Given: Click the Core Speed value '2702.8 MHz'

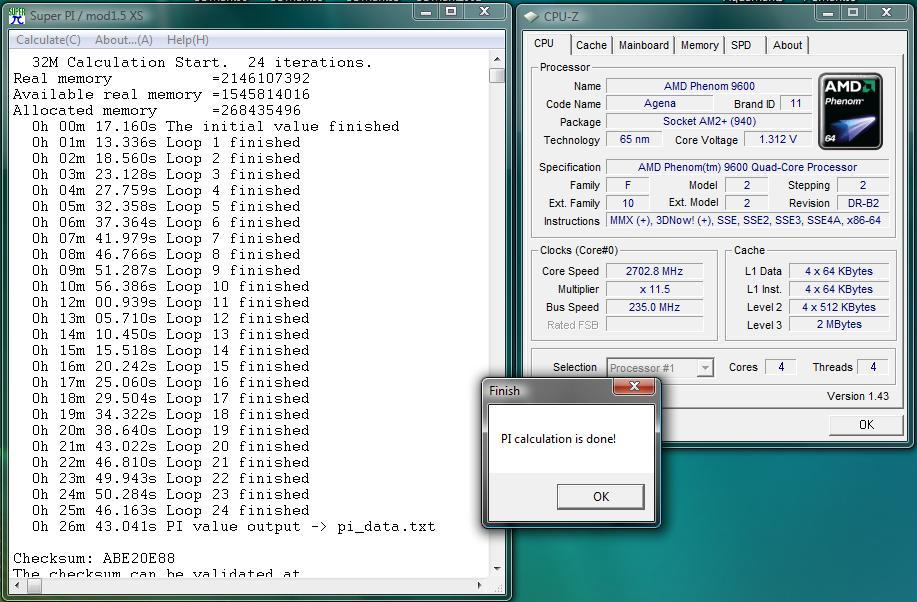Looking at the screenshot, I should pyautogui.click(x=654, y=271).
